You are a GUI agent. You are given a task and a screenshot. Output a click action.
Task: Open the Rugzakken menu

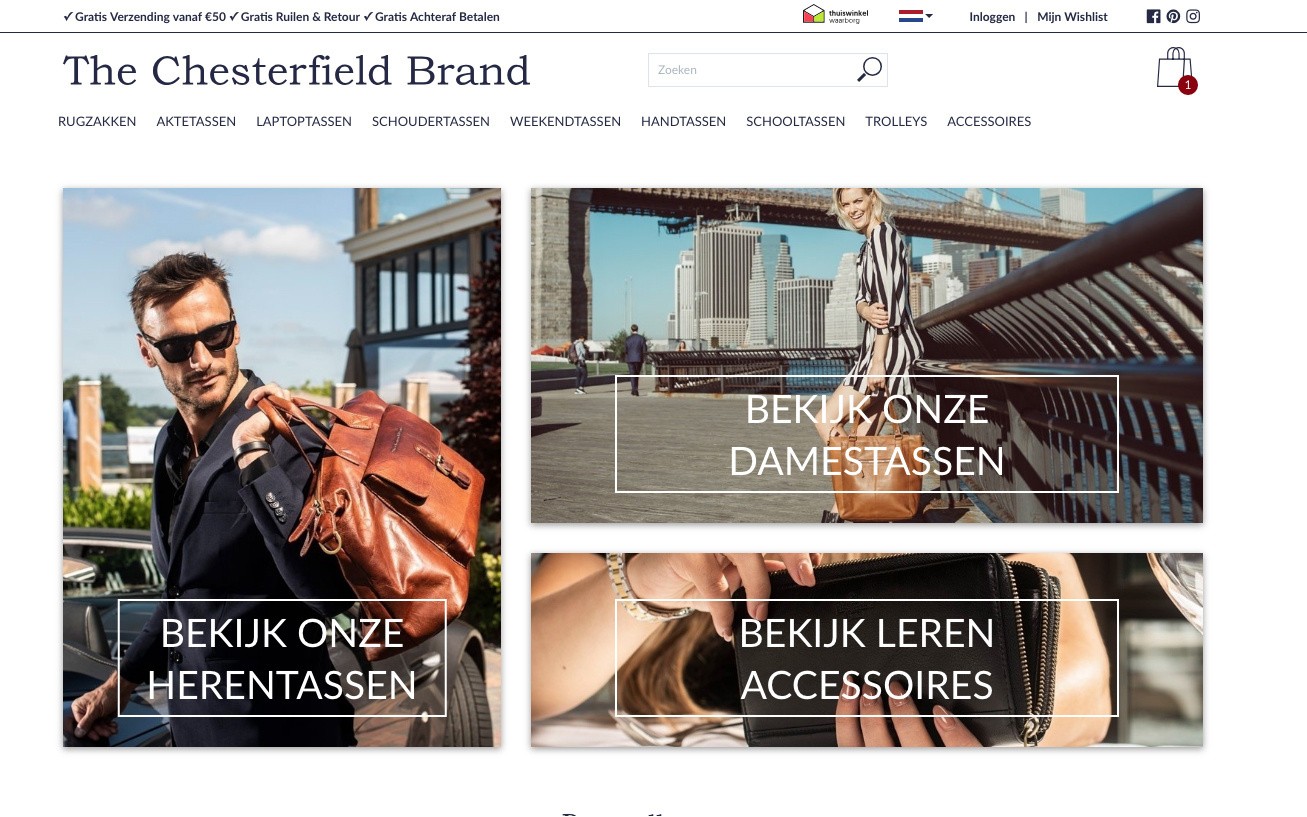[97, 122]
